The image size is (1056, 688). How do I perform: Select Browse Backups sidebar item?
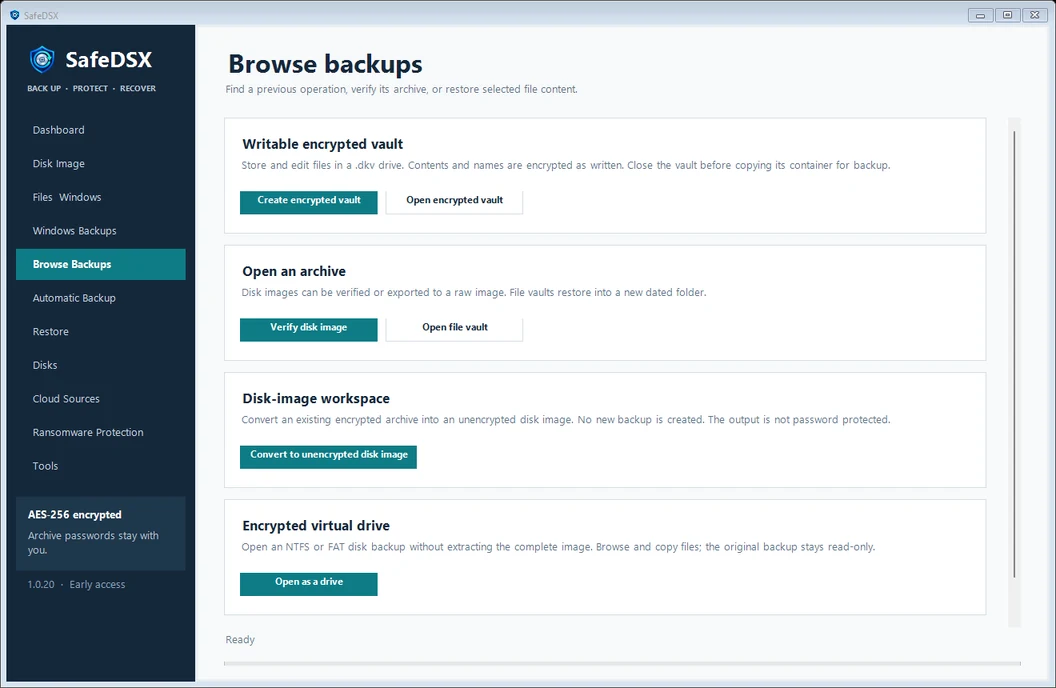[100, 265]
